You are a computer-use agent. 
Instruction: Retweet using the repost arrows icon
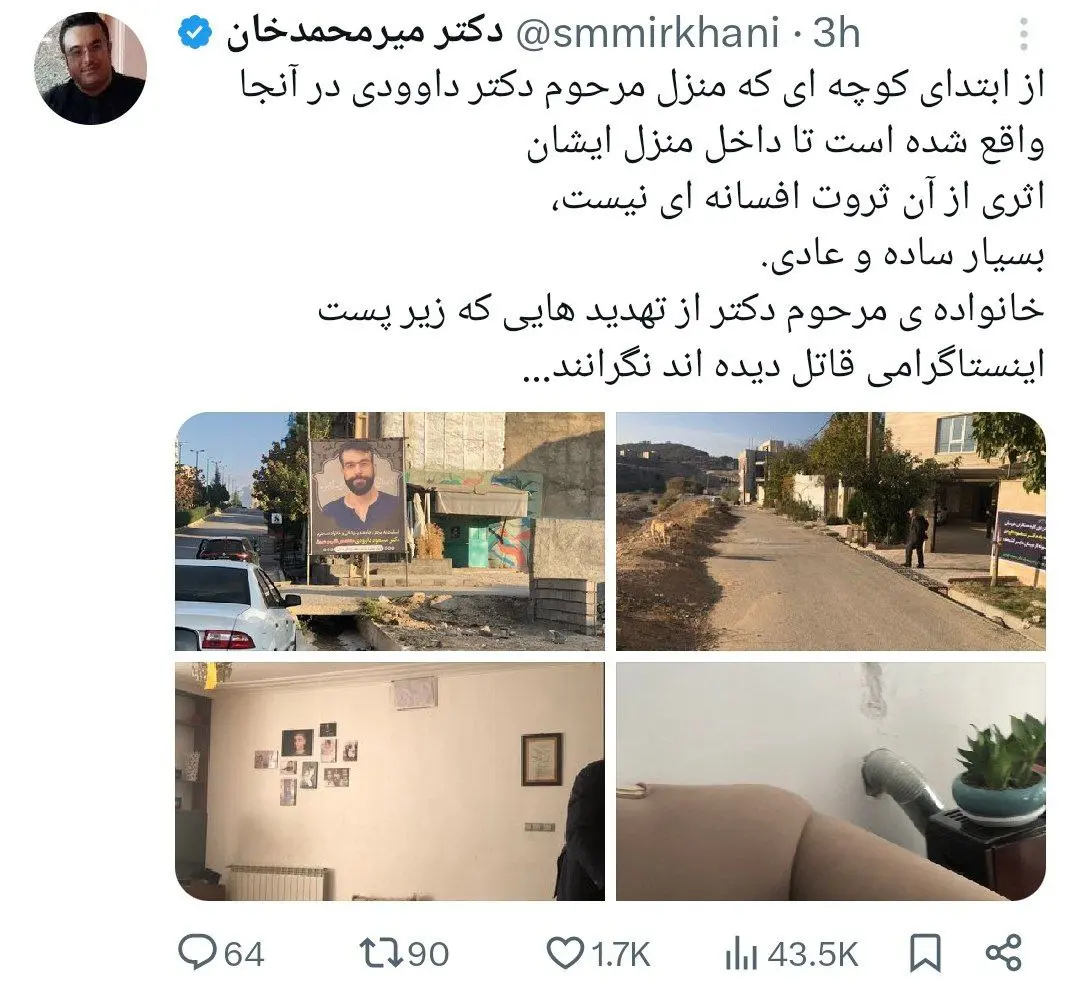point(380,954)
